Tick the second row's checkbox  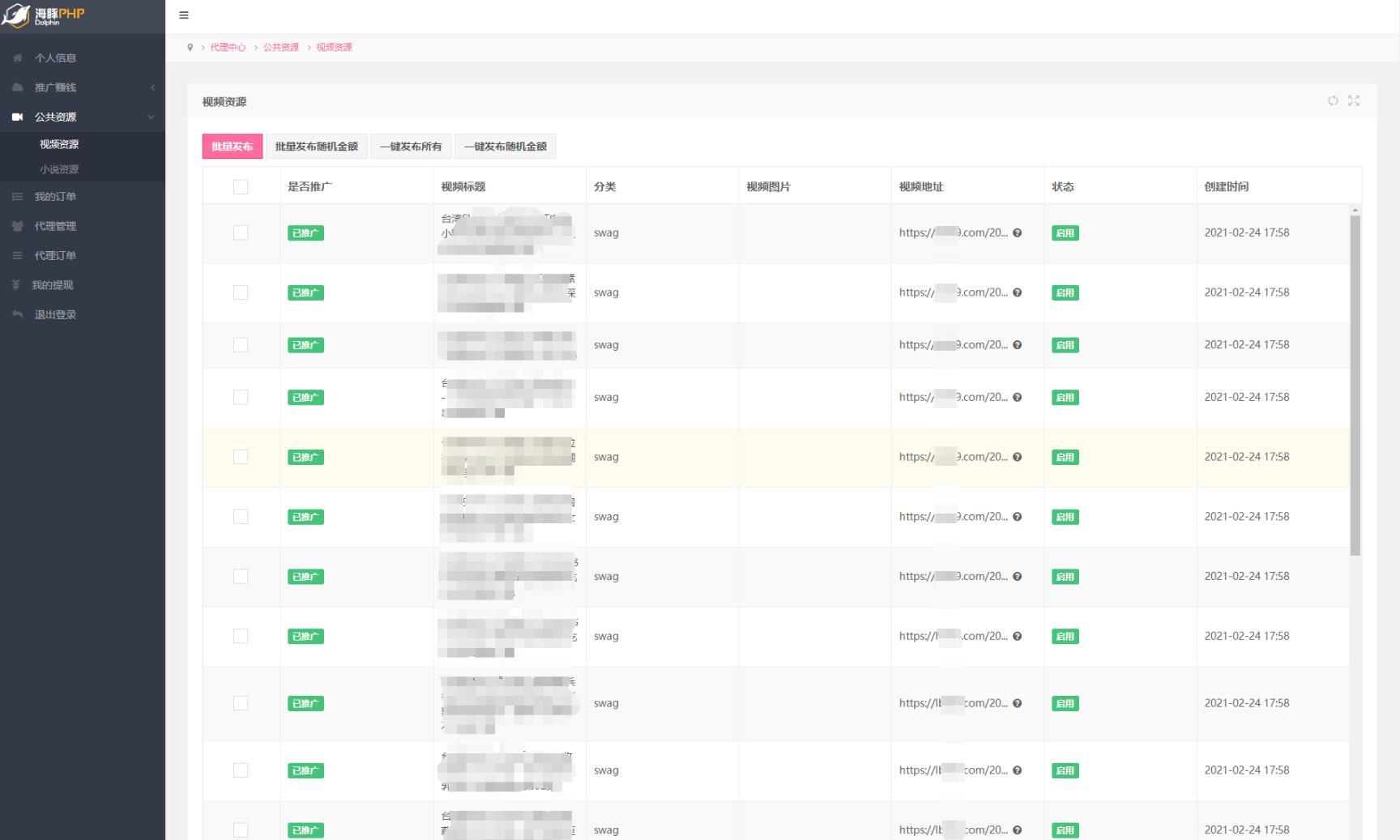click(x=241, y=292)
